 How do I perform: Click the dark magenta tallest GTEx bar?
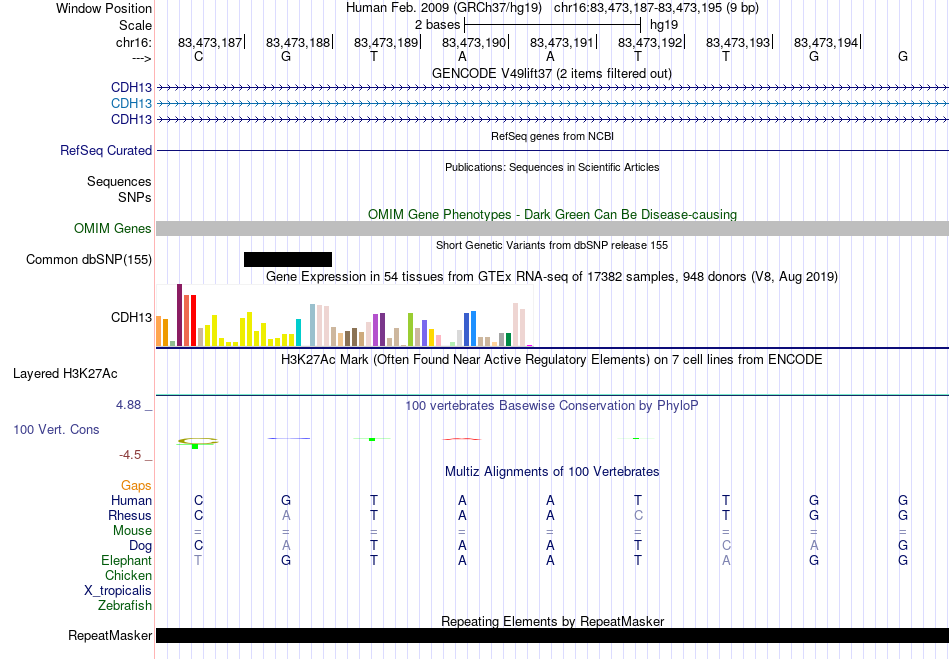coord(179,315)
